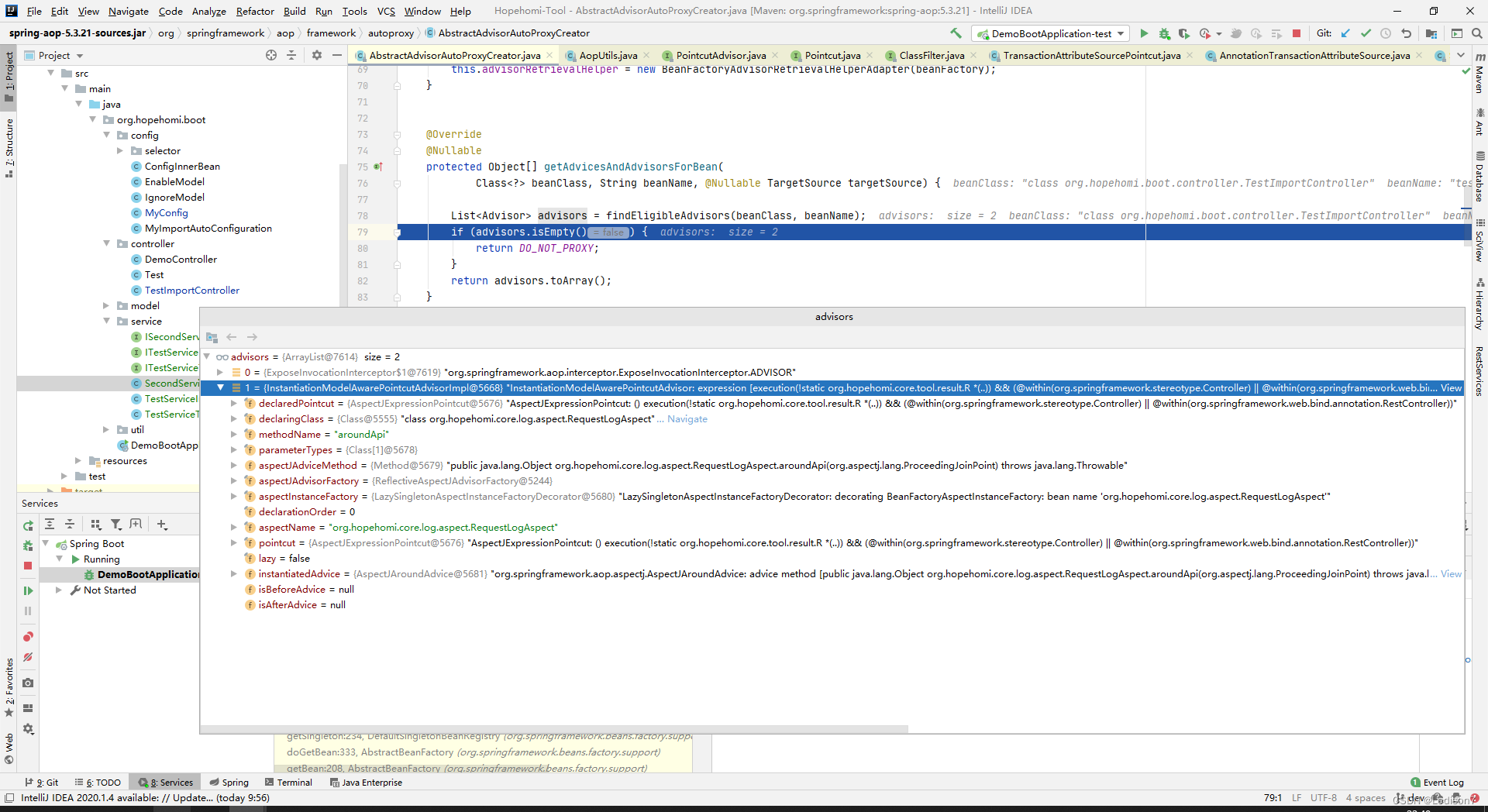Image resolution: width=1488 pixels, height=812 pixels.
Task: Click Run with Coverage shield icon
Action: point(1184,33)
